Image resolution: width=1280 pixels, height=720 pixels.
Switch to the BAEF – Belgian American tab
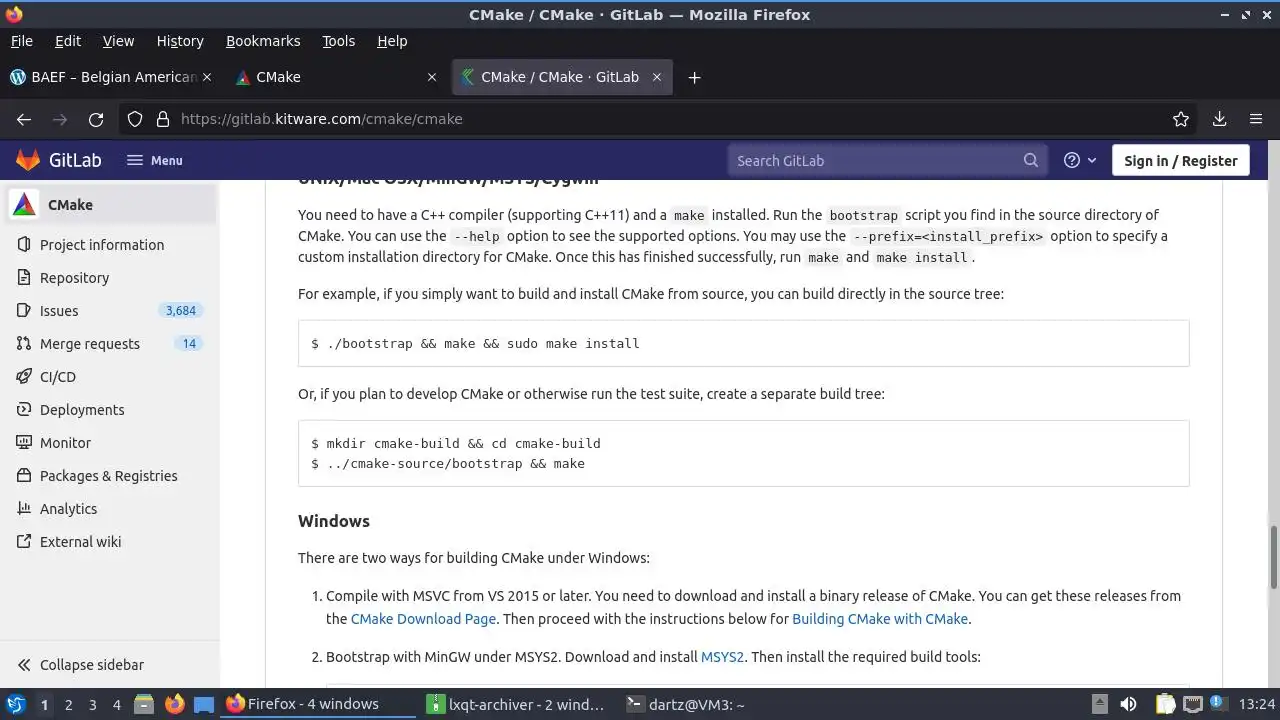[x=110, y=77]
